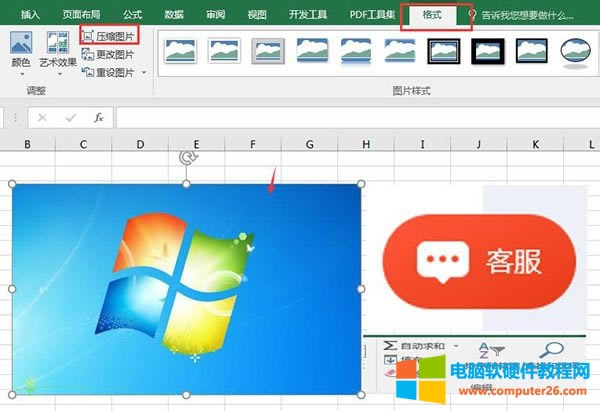
Task: Apply the first simple frame picture style
Action: 180,51
